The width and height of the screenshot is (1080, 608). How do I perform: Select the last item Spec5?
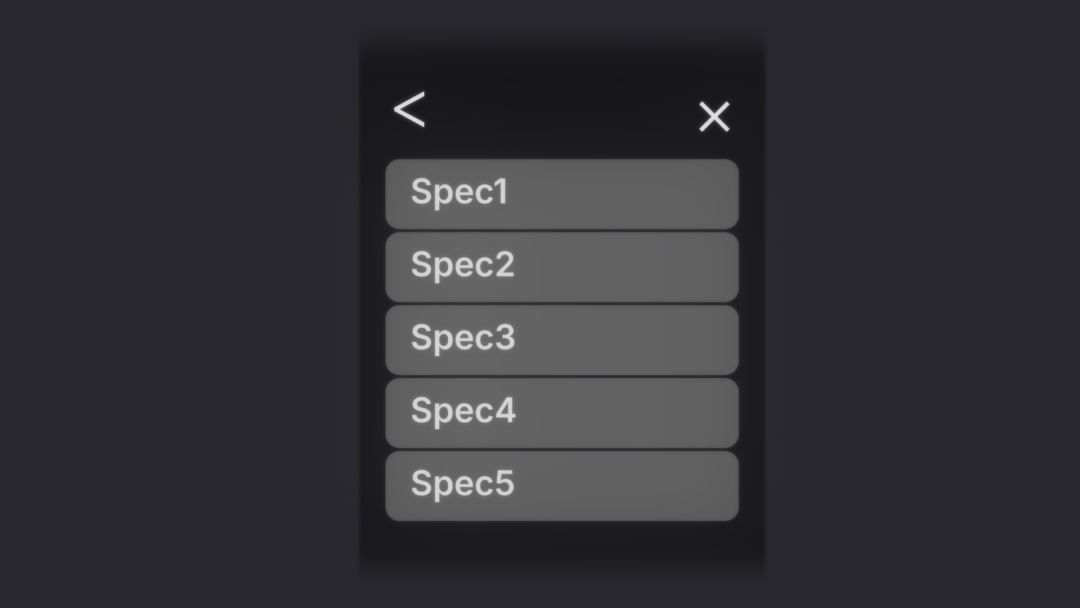click(562, 486)
